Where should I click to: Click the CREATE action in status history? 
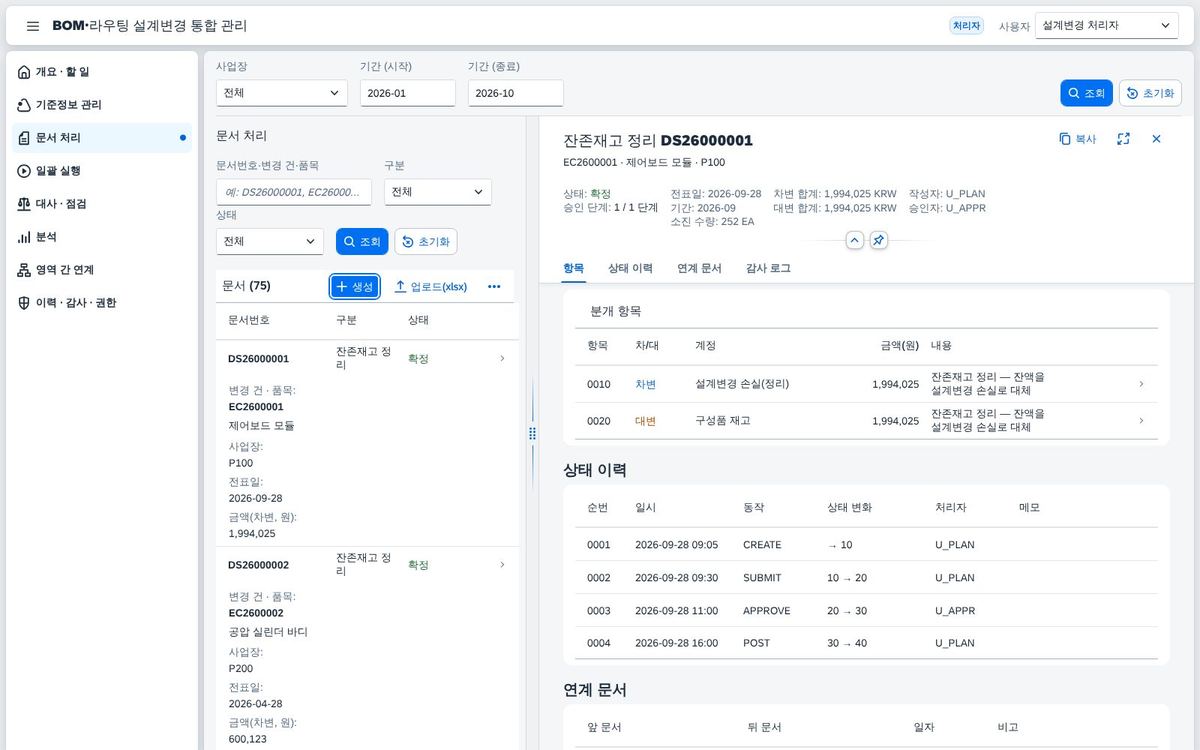point(762,545)
